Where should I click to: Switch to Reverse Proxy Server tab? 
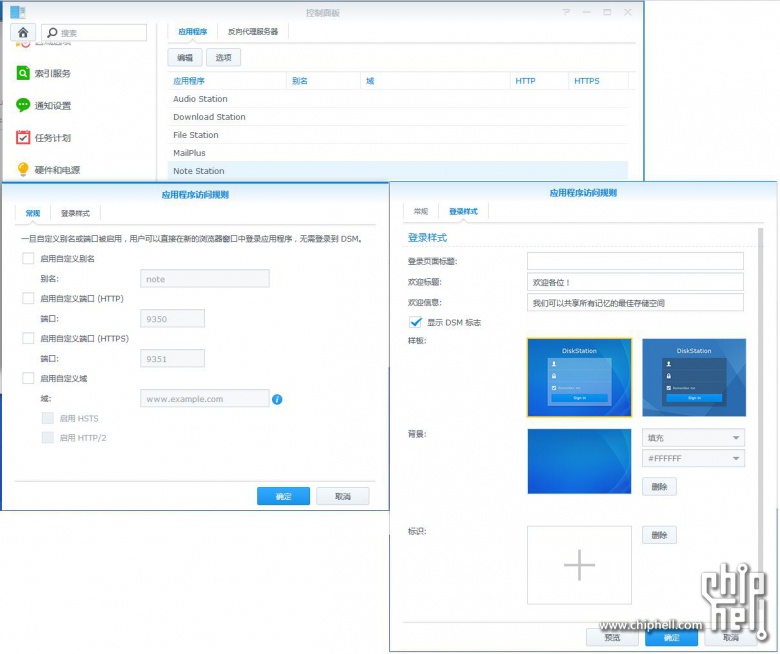click(x=253, y=32)
